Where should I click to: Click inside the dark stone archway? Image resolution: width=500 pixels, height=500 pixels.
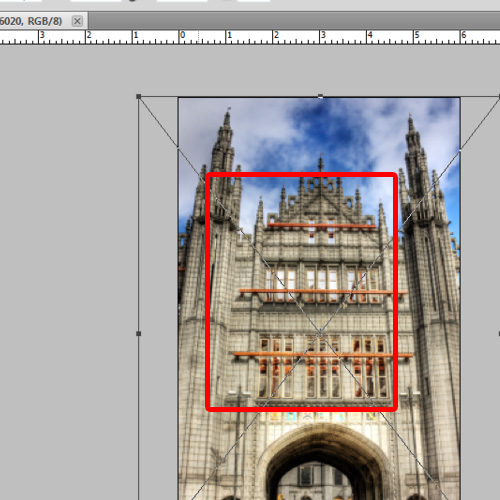pos(320,473)
